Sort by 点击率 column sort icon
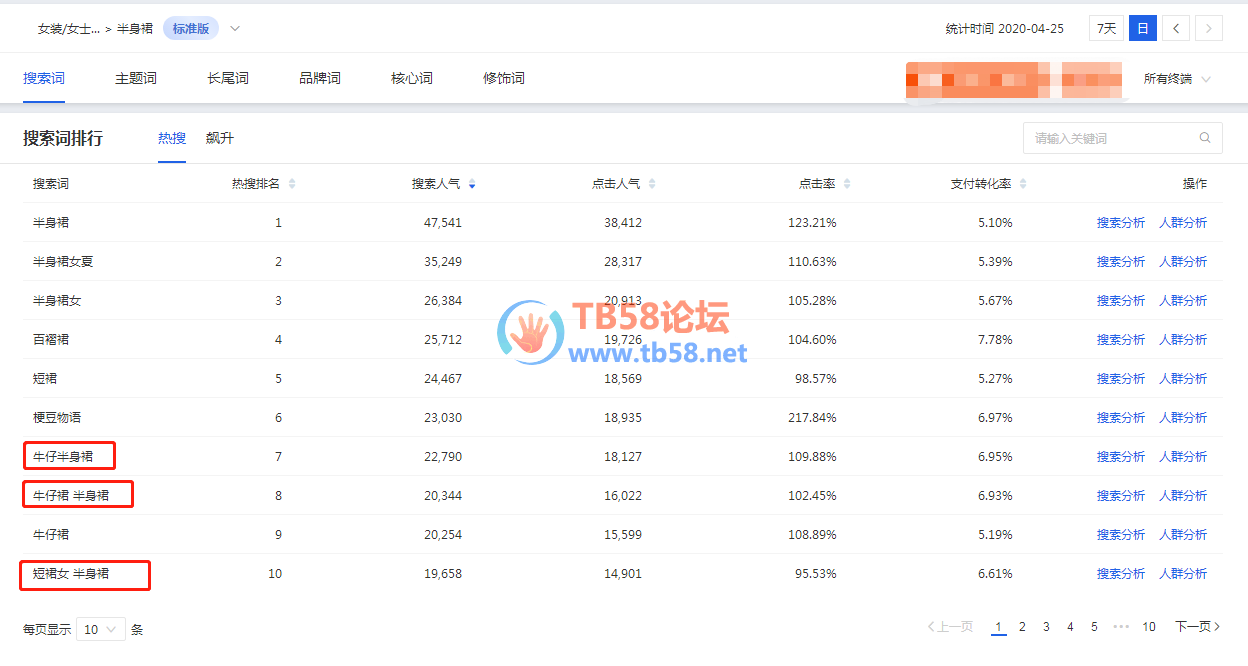This screenshot has height=666, width=1248. (x=847, y=184)
